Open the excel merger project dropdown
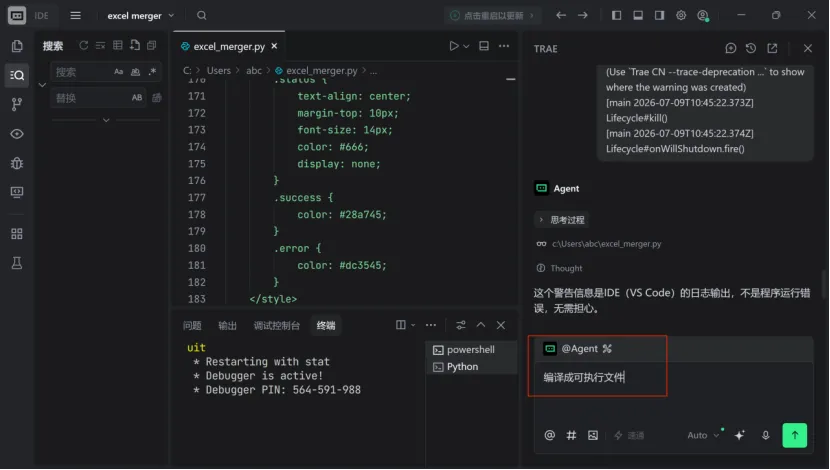 pos(140,16)
